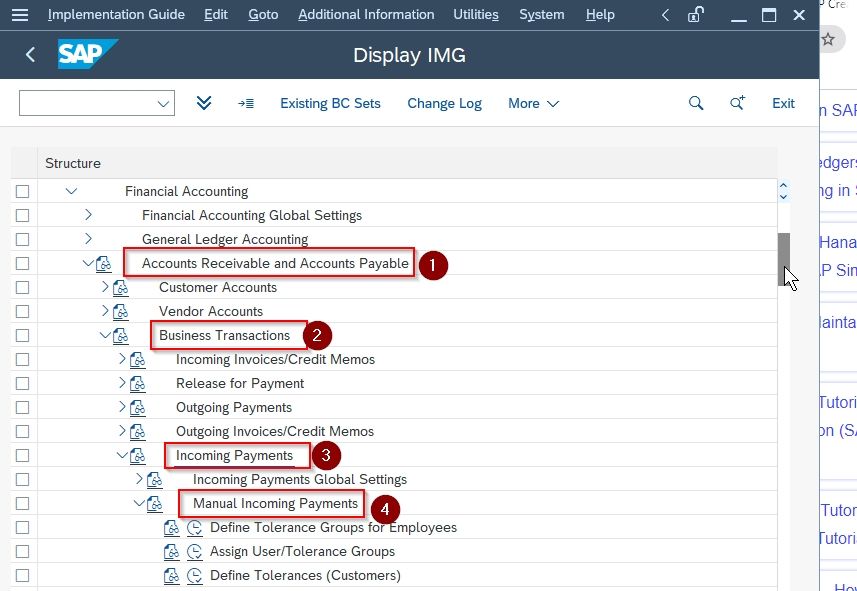Go back using the header back arrow
The image size is (857, 591).
[31, 55]
